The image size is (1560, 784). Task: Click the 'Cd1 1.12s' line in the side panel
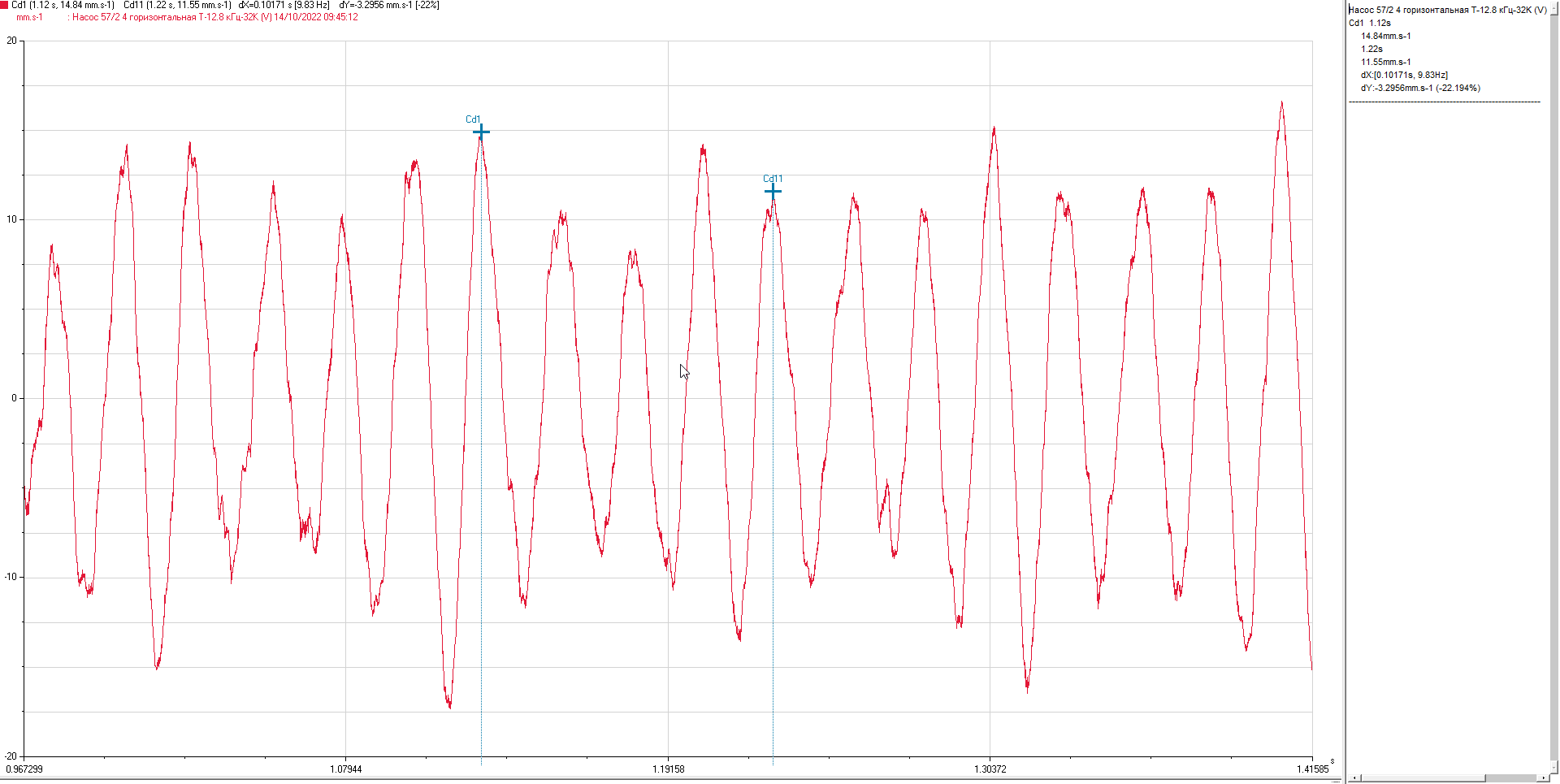1370,23
